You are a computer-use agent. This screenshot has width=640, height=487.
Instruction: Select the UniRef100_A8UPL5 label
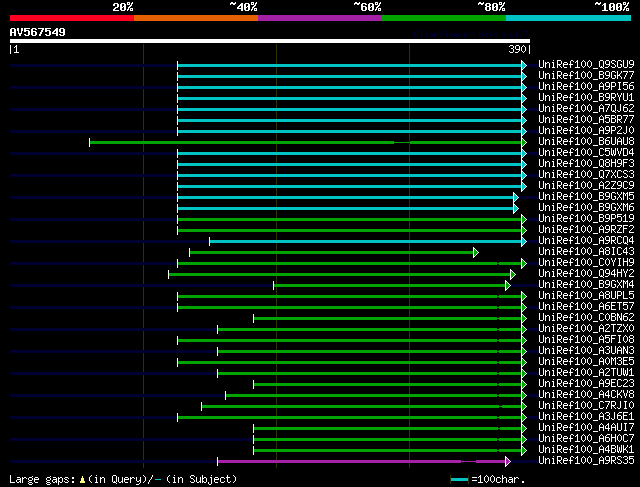pyautogui.click(x=586, y=296)
